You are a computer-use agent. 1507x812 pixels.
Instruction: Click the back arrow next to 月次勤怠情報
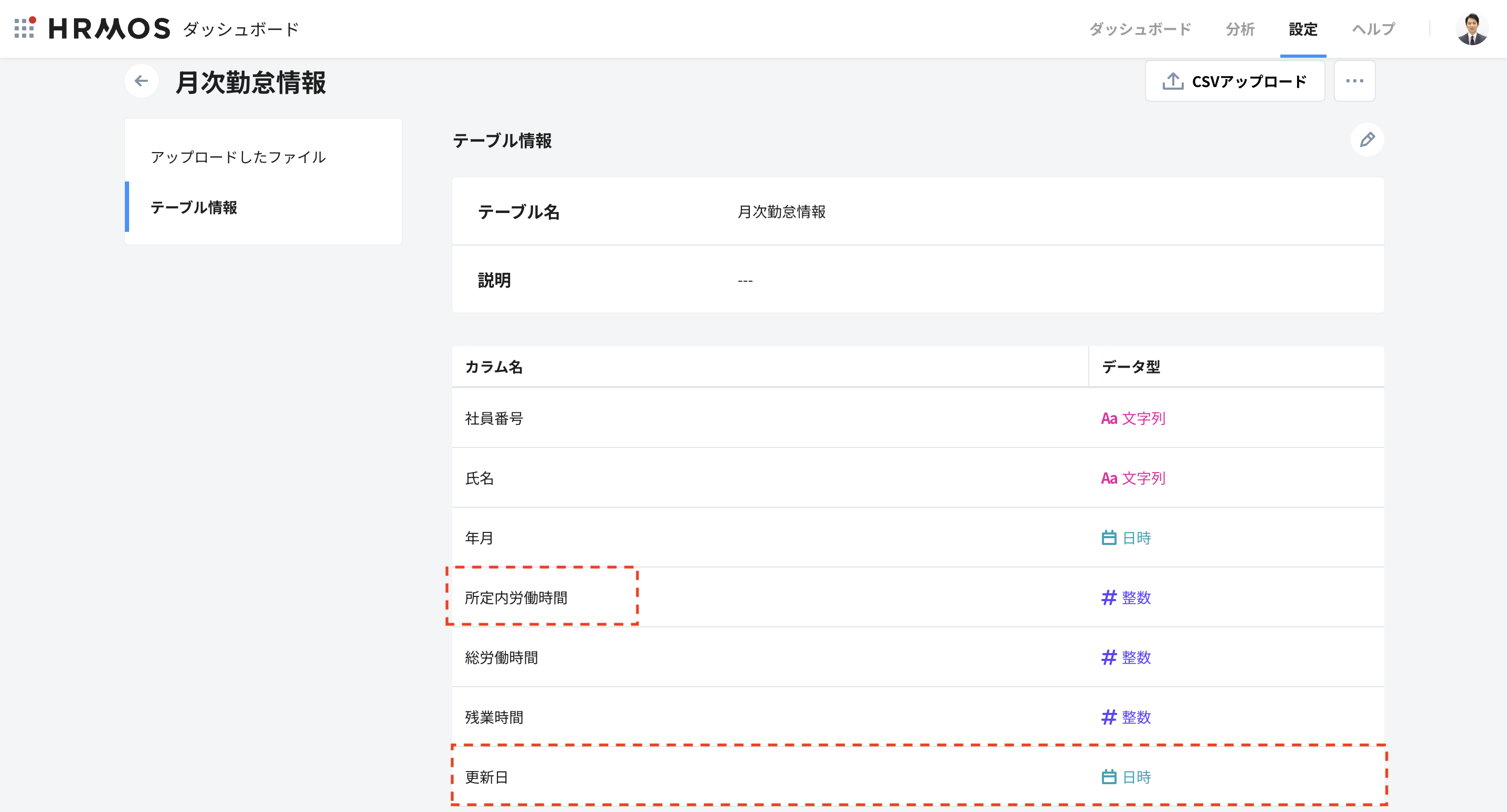coord(142,81)
